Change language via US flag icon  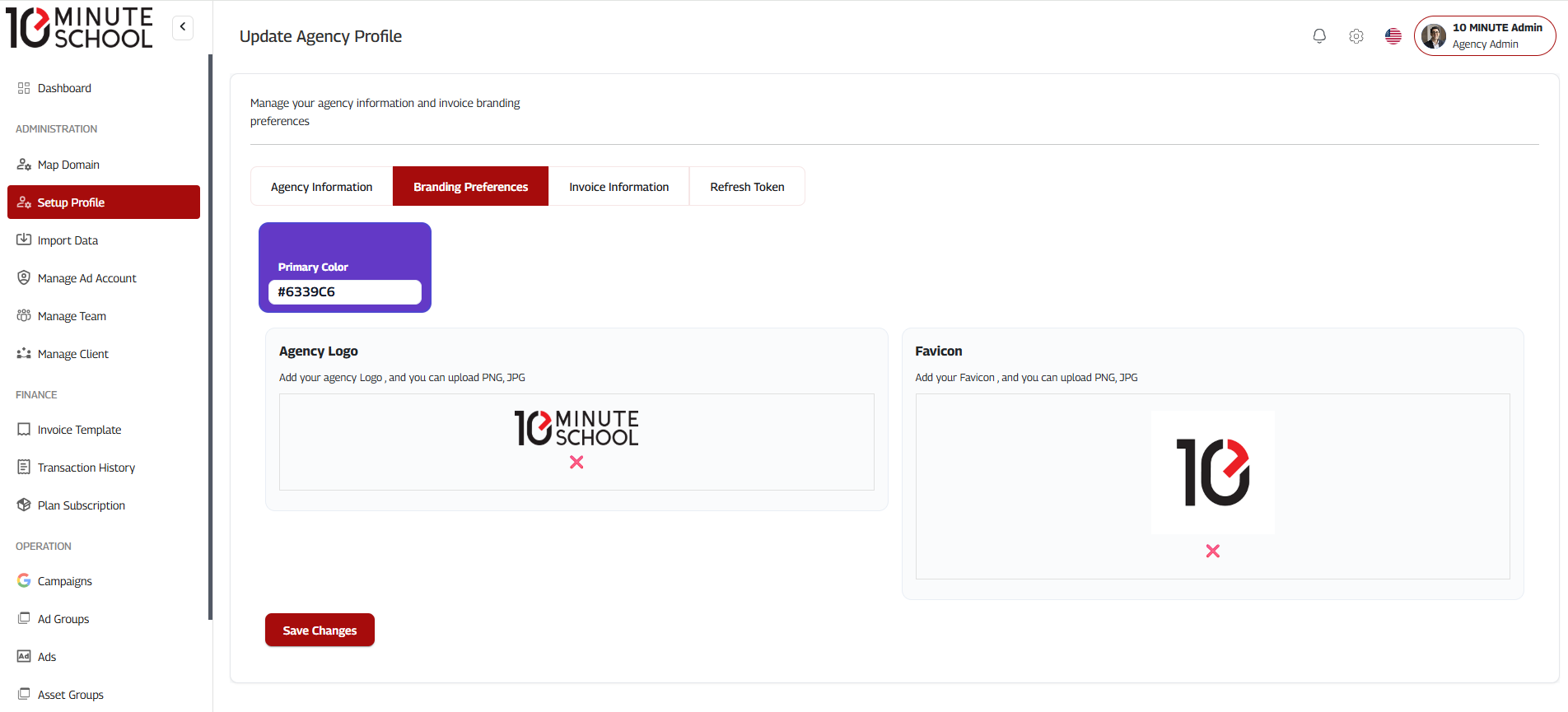[x=1393, y=36]
